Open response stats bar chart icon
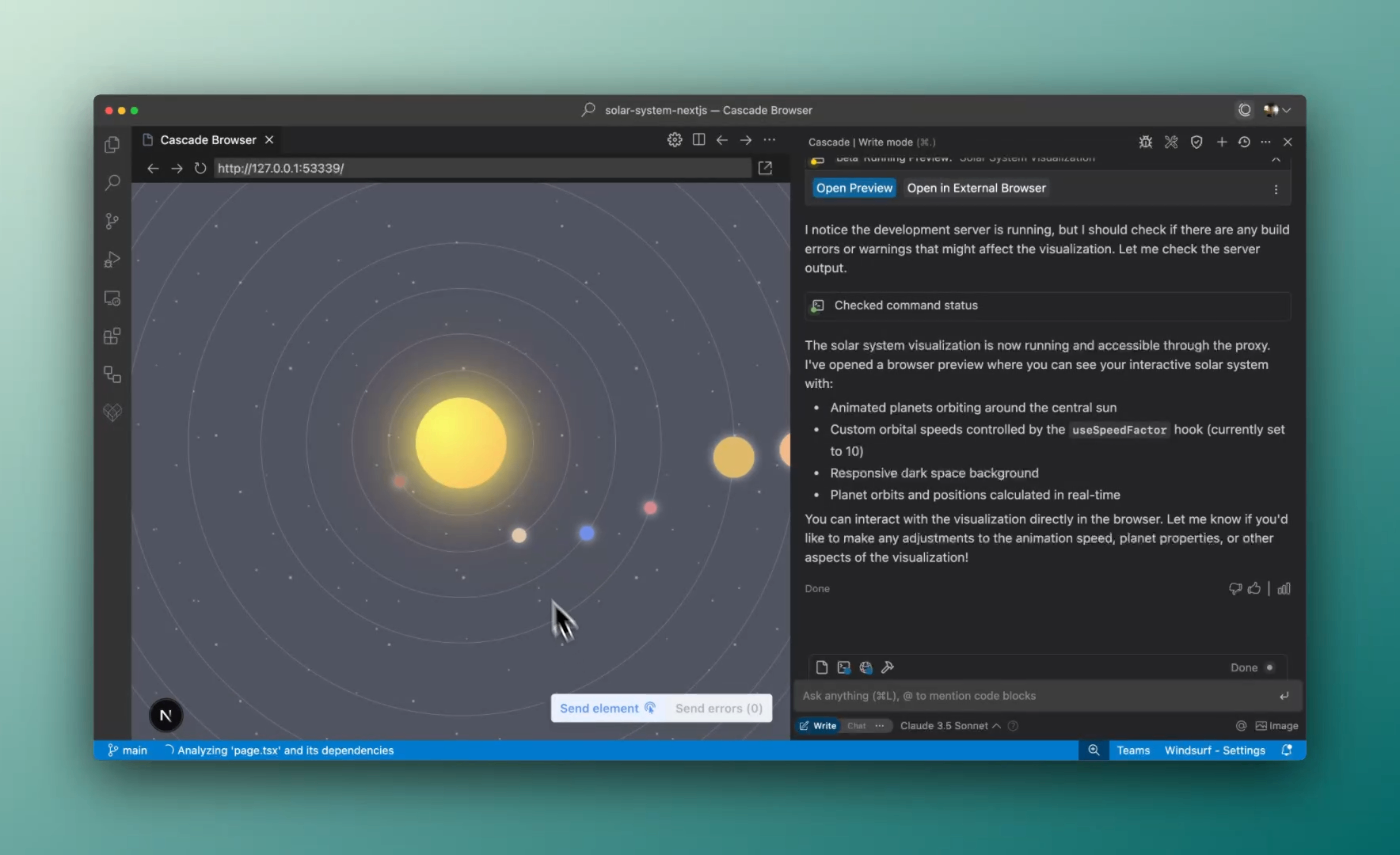Image resolution: width=1400 pixels, height=855 pixels. [1284, 589]
